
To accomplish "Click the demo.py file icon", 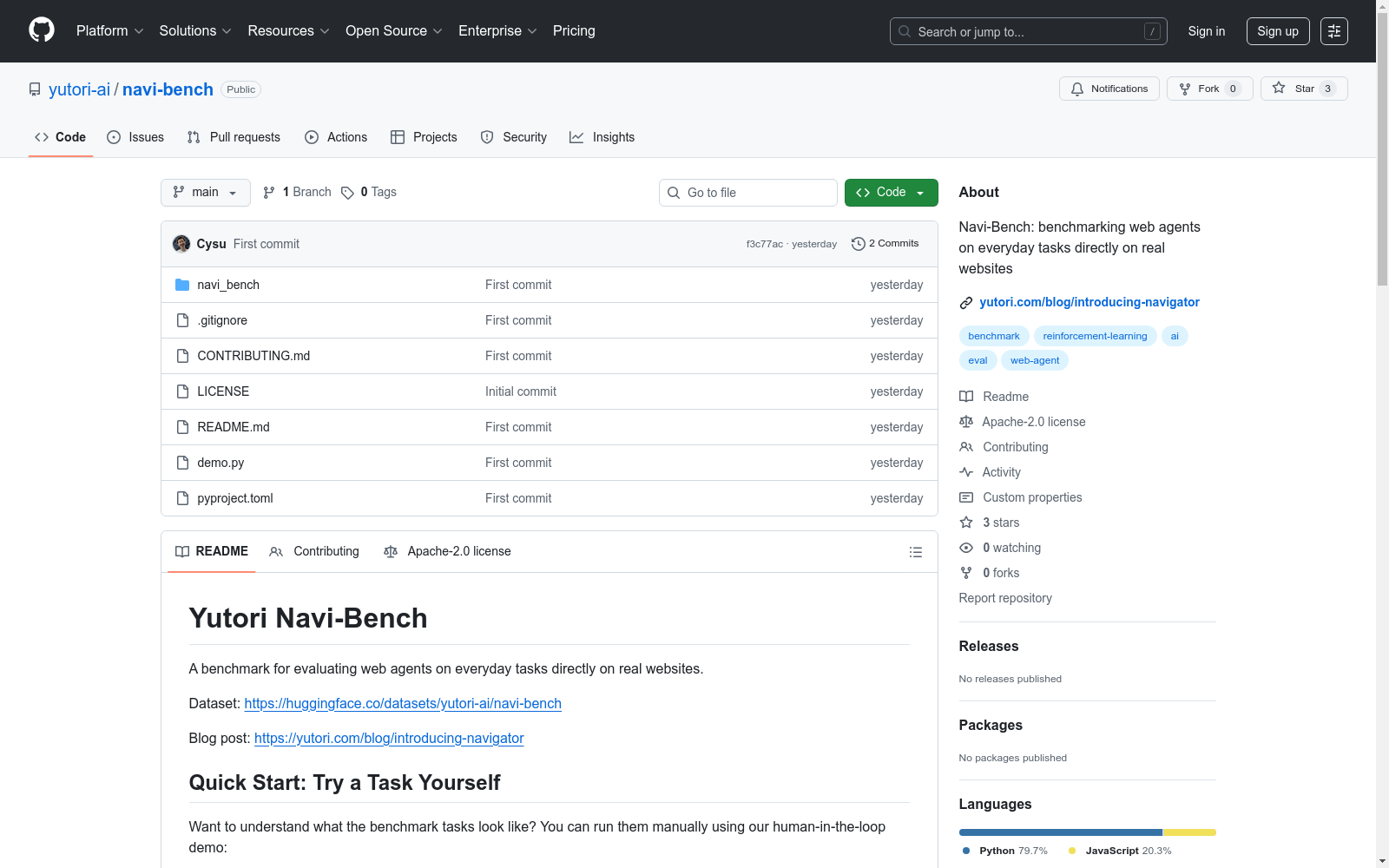I will click(x=182, y=463).
